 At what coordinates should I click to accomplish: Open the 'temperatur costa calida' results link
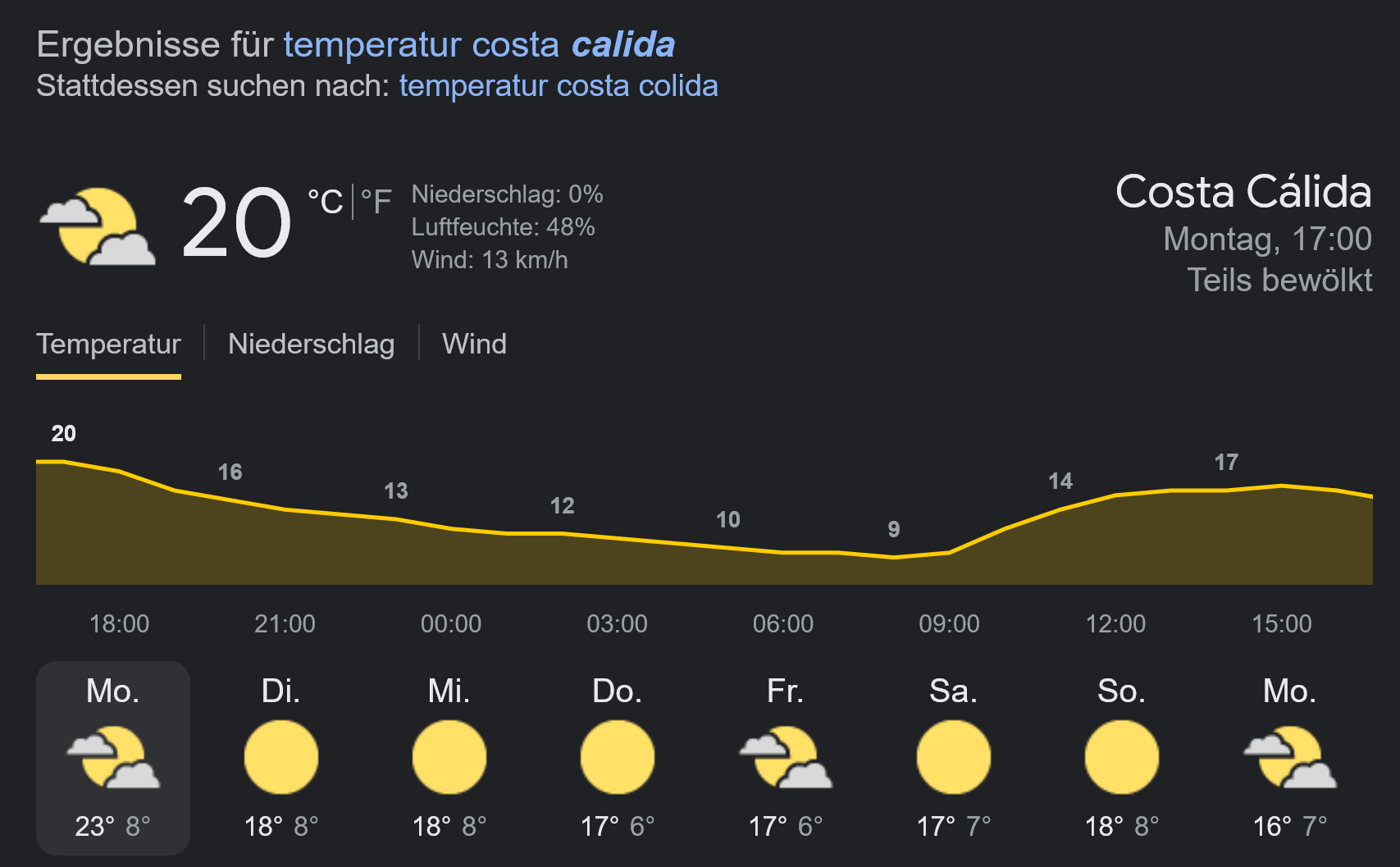(479, 45)
